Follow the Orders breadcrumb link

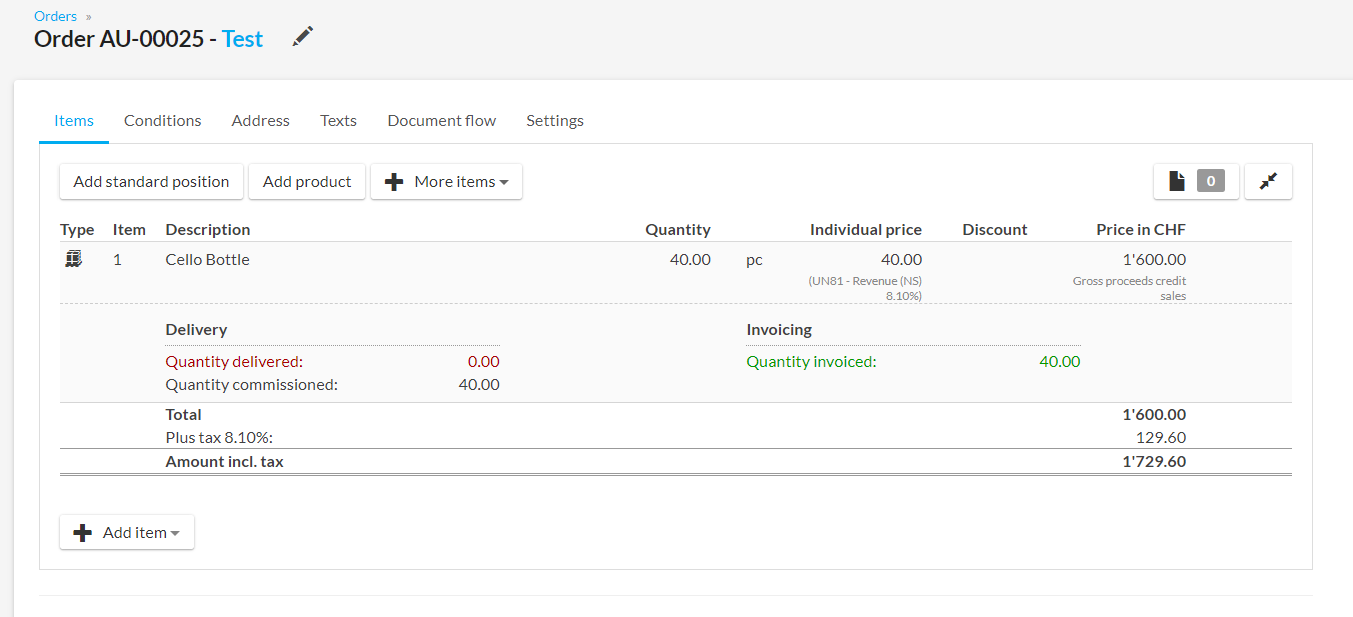(x=55, y=16)
